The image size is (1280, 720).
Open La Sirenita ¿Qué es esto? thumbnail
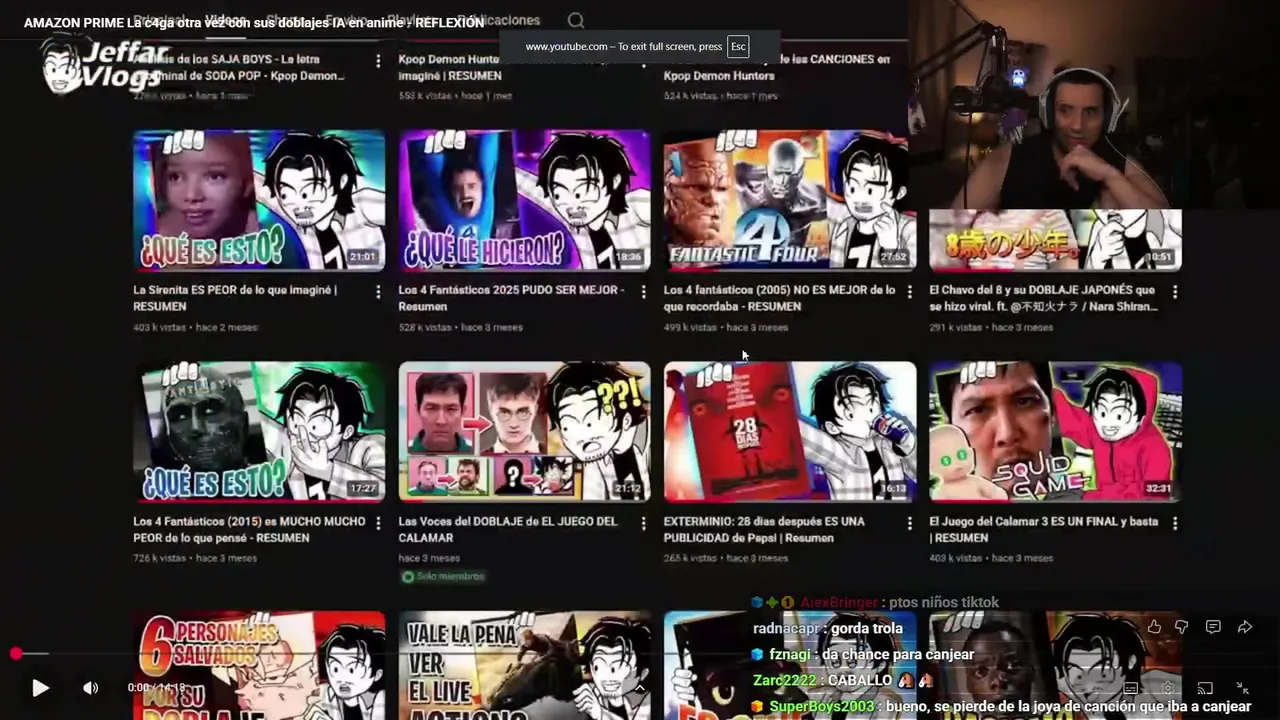tap(259, 200)
